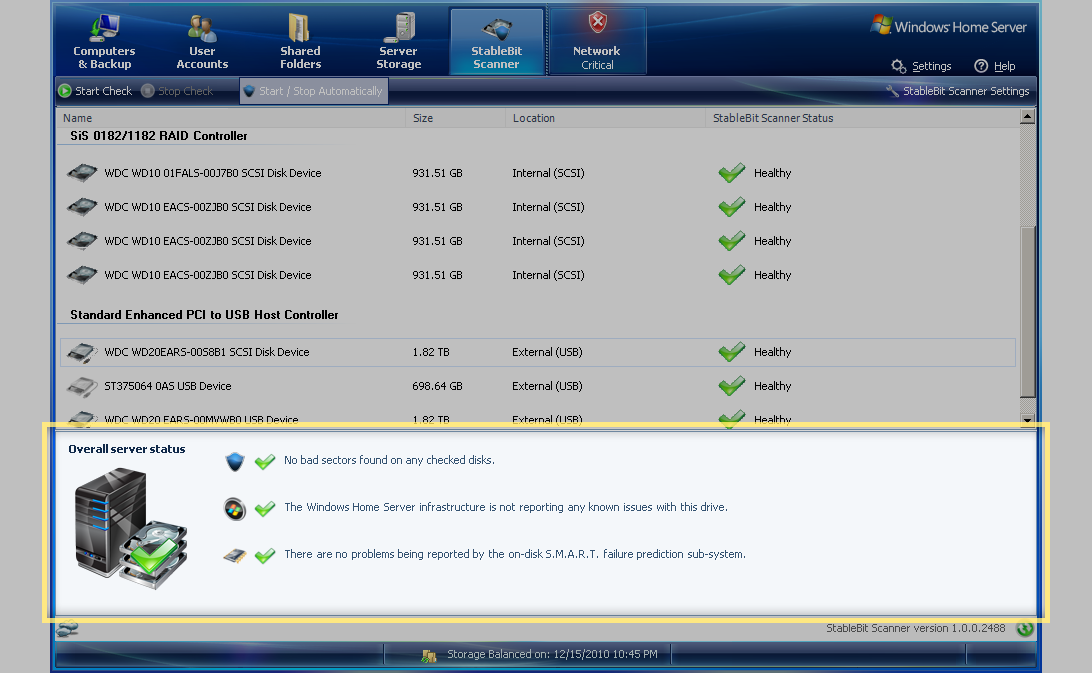Click the Healthy checkmark for ST375064 0AS
This screenshot has width=1092, height=673.
[x=732, y=385]
